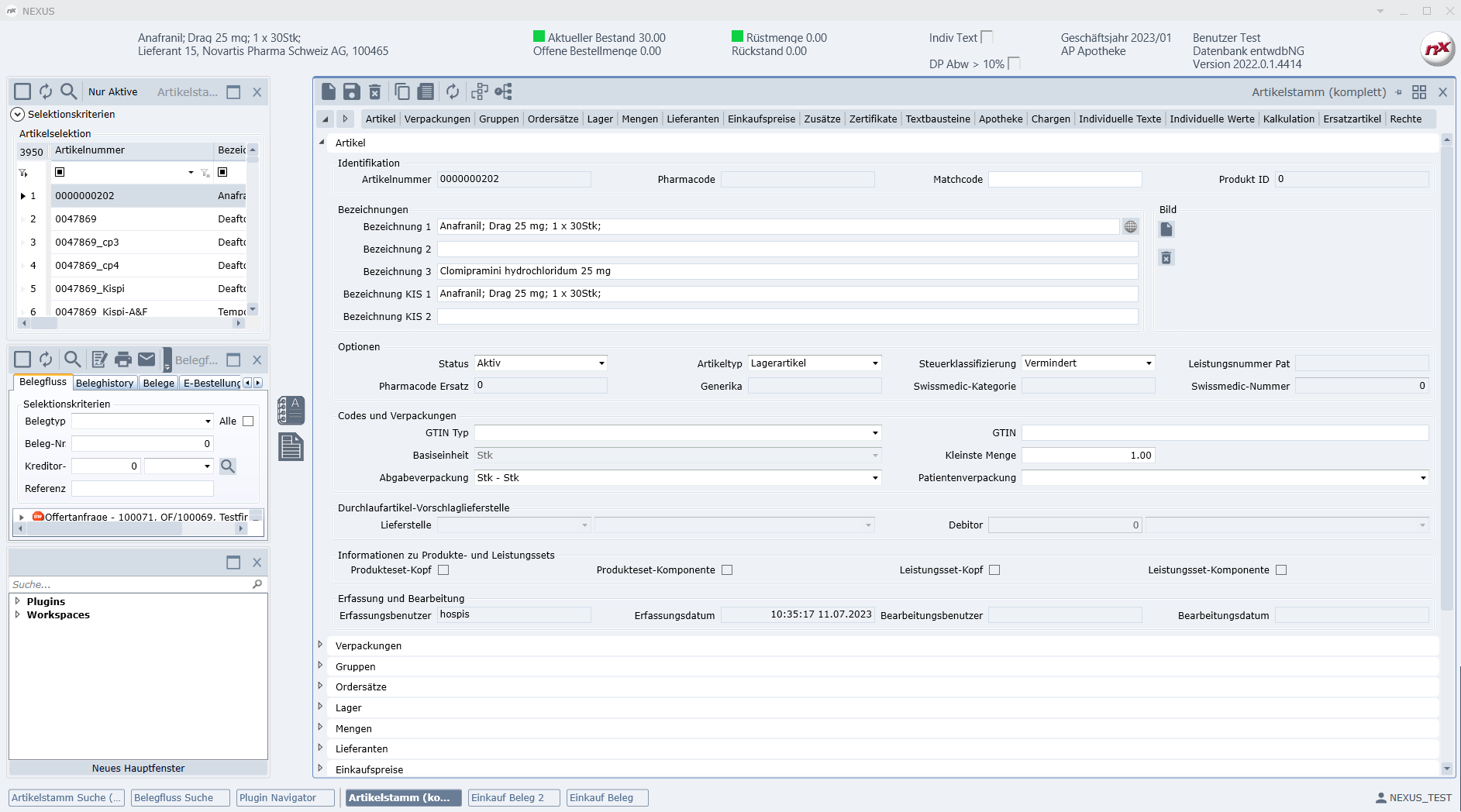Expand the Plugins tree node

click(17, 600)
